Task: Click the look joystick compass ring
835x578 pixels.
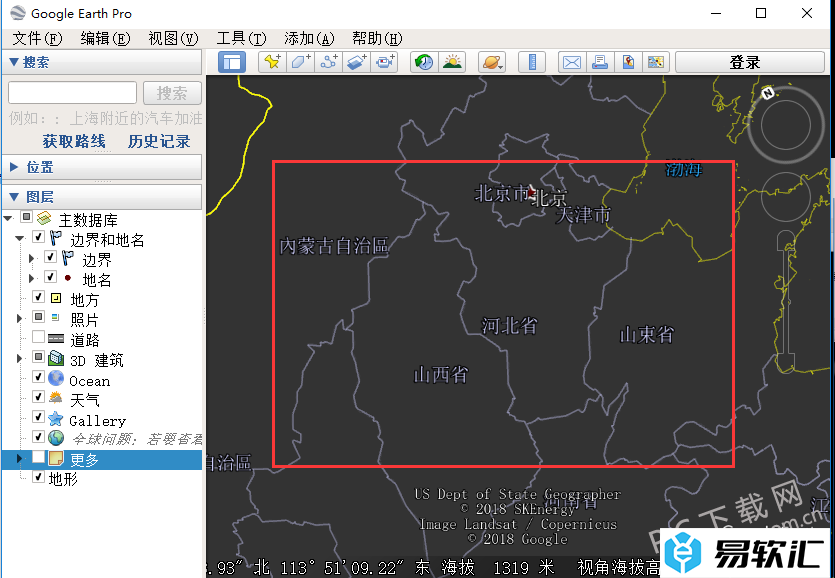Action: click(x=785, y=126)
